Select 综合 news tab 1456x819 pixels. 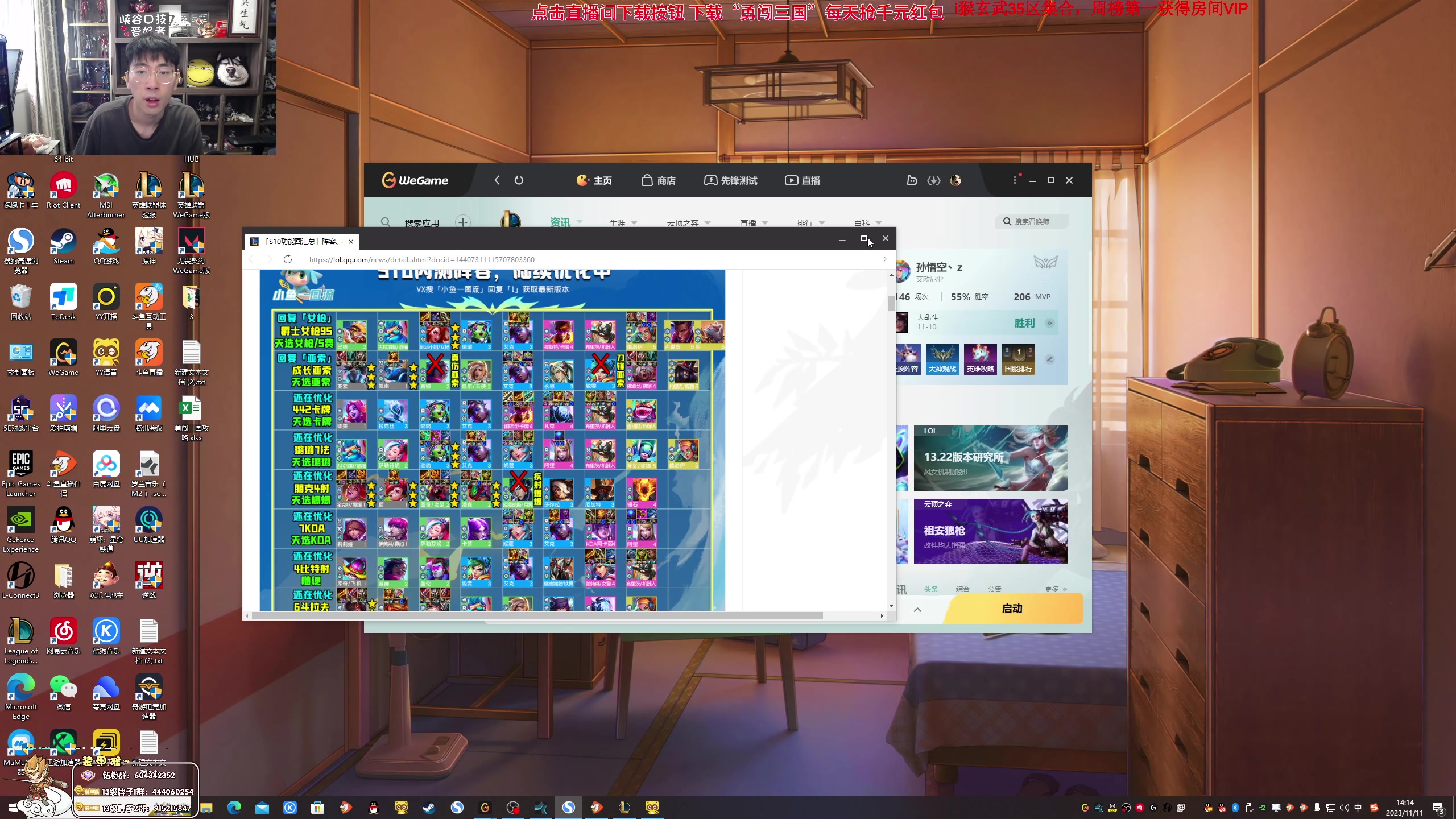[962, 589]
